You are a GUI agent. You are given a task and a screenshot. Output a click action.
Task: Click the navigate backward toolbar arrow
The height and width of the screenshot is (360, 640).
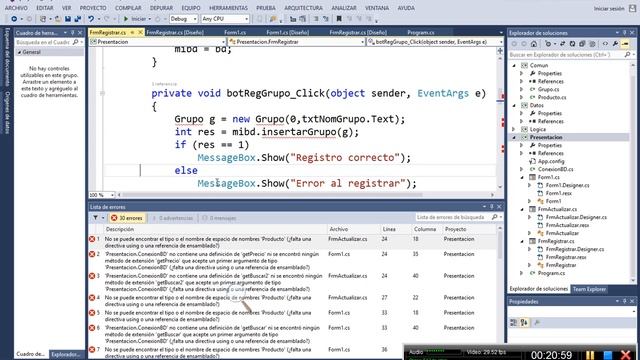click(x=13, y=19)
